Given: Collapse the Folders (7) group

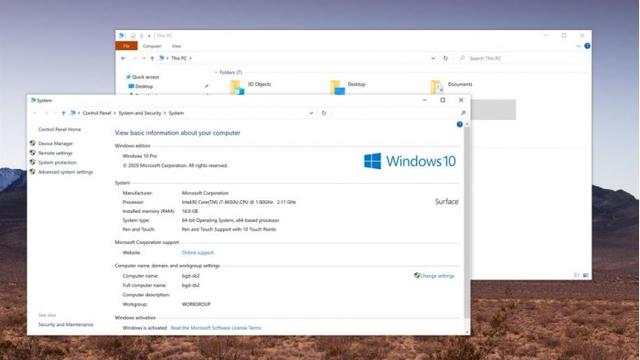Looking at the screenshot, I should point(216,72).
